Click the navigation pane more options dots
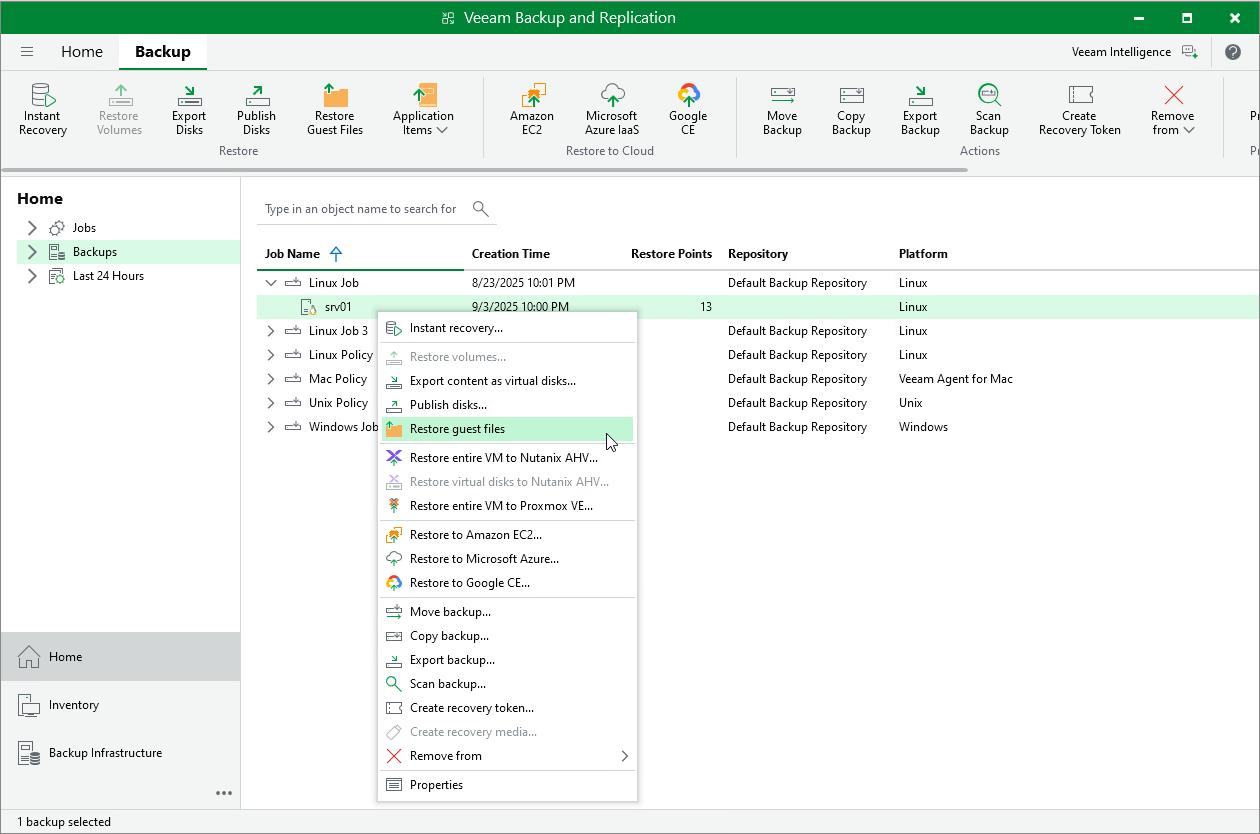This screenshot has width=1260, height=834. coord(224,794)
